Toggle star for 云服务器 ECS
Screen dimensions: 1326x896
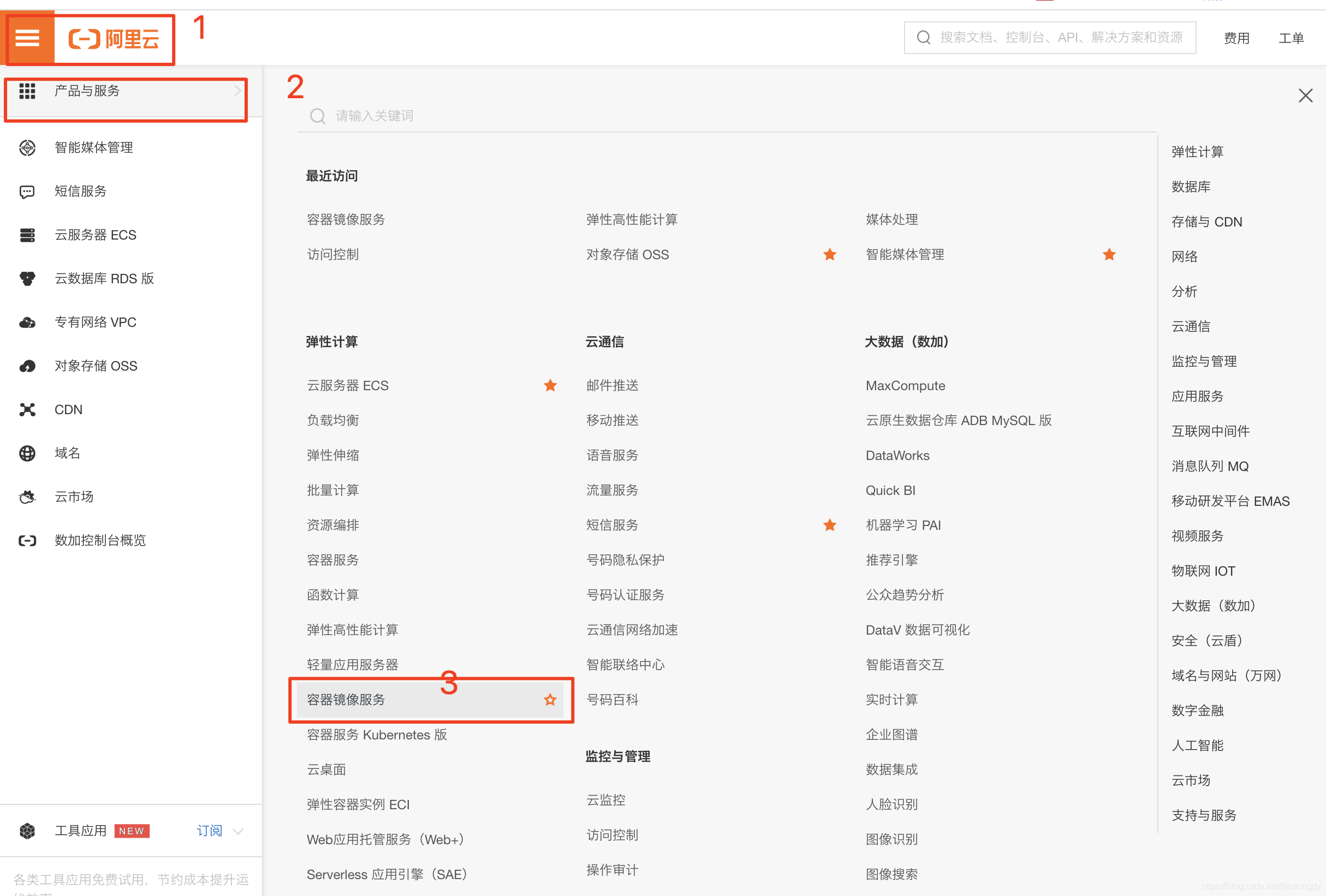[x=550, y=386]
